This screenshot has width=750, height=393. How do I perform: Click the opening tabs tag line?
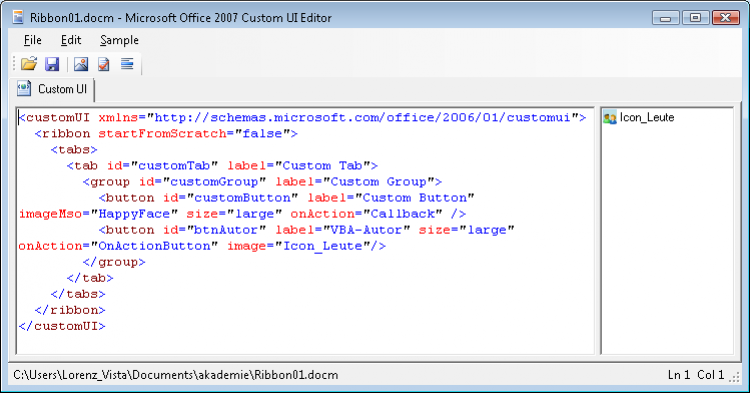[x=74, y=150]
